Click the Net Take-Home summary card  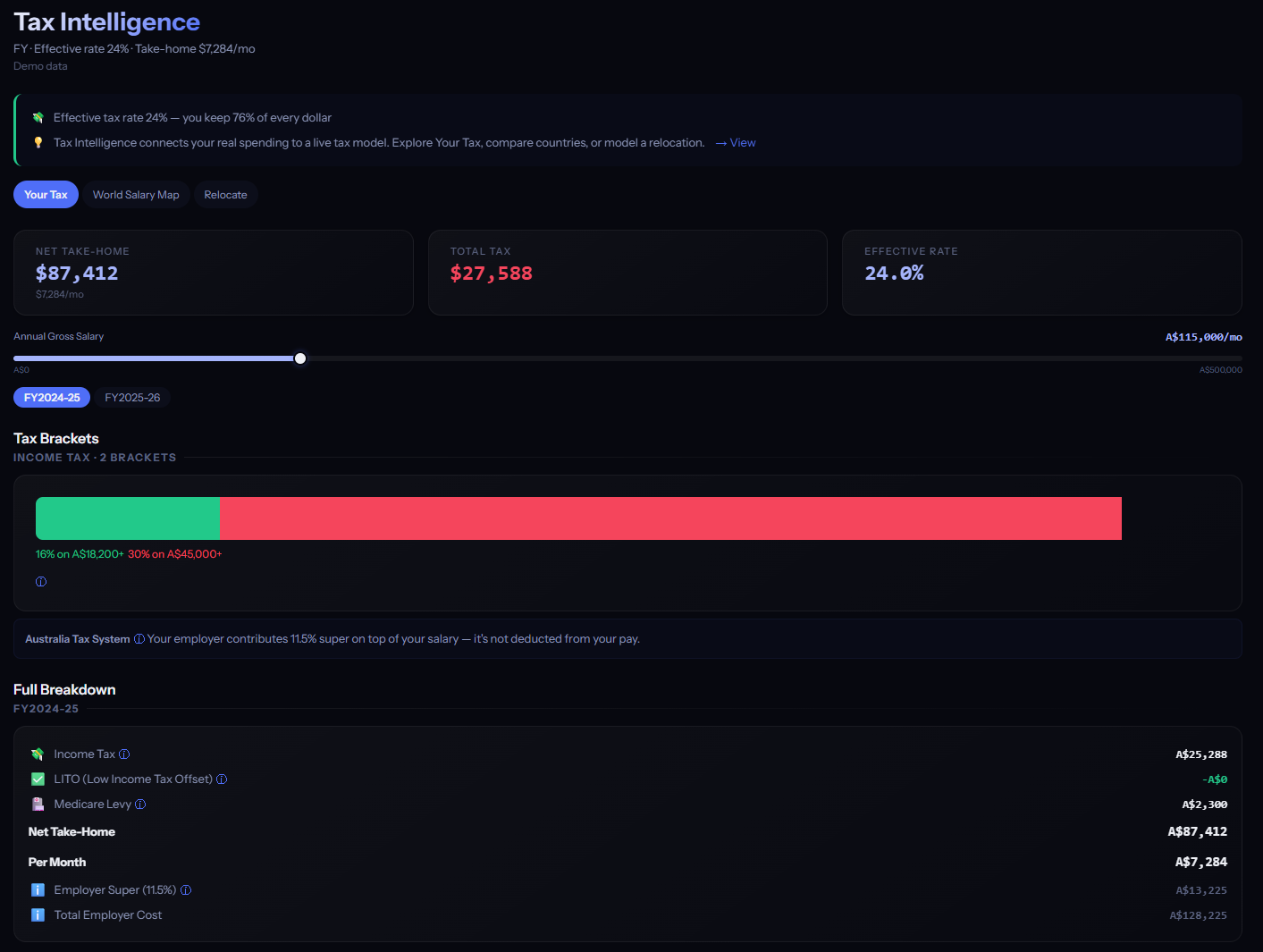coord(214,273)
